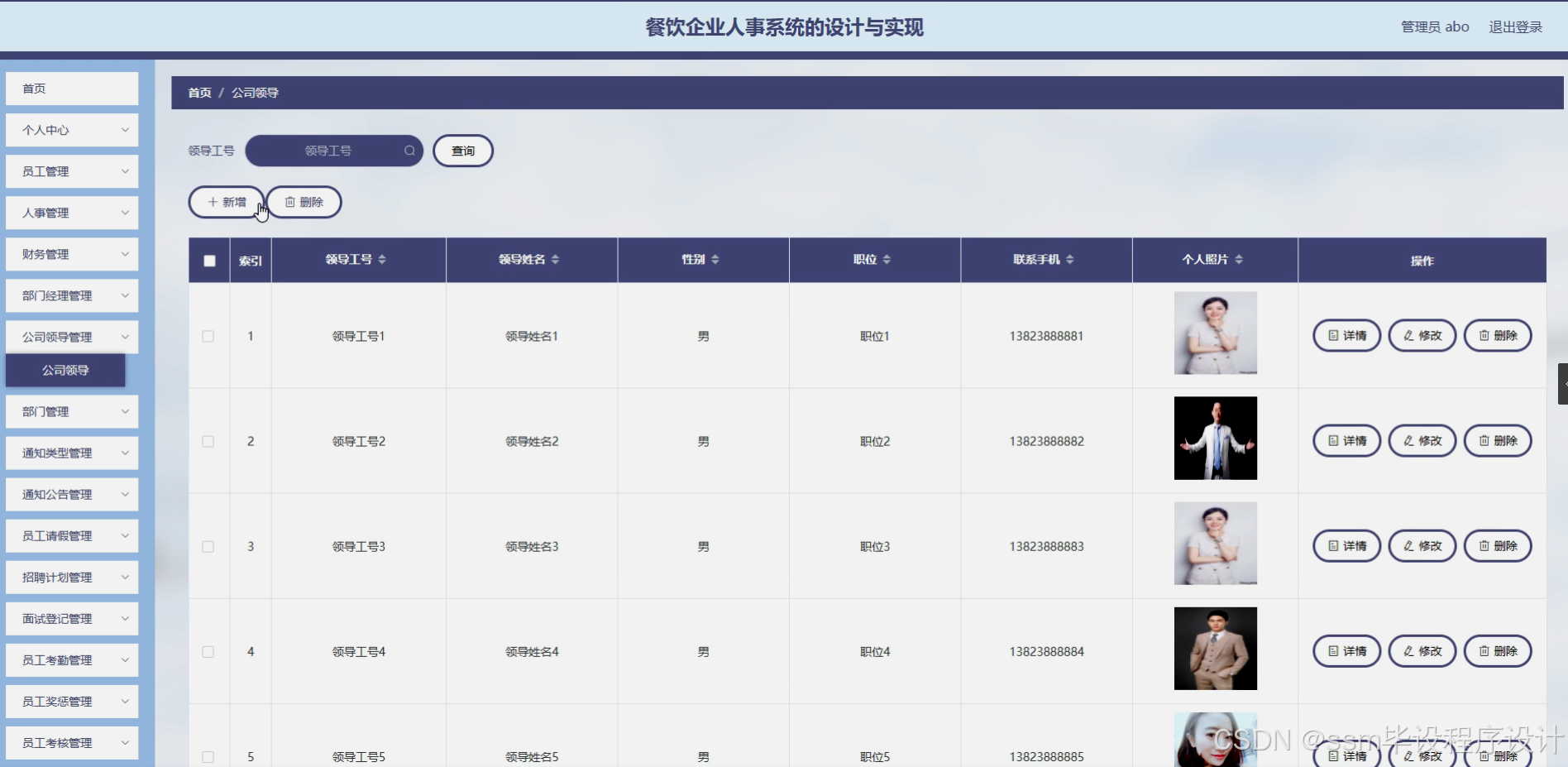Sort by 联系手机 column arrows
Viewport: 1568px width, 767px height.
[1070, 260]
